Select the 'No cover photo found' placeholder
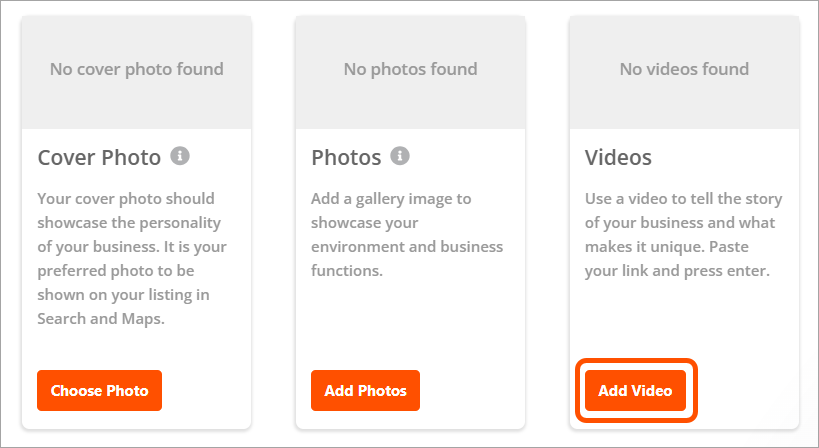 click(137, 70)
